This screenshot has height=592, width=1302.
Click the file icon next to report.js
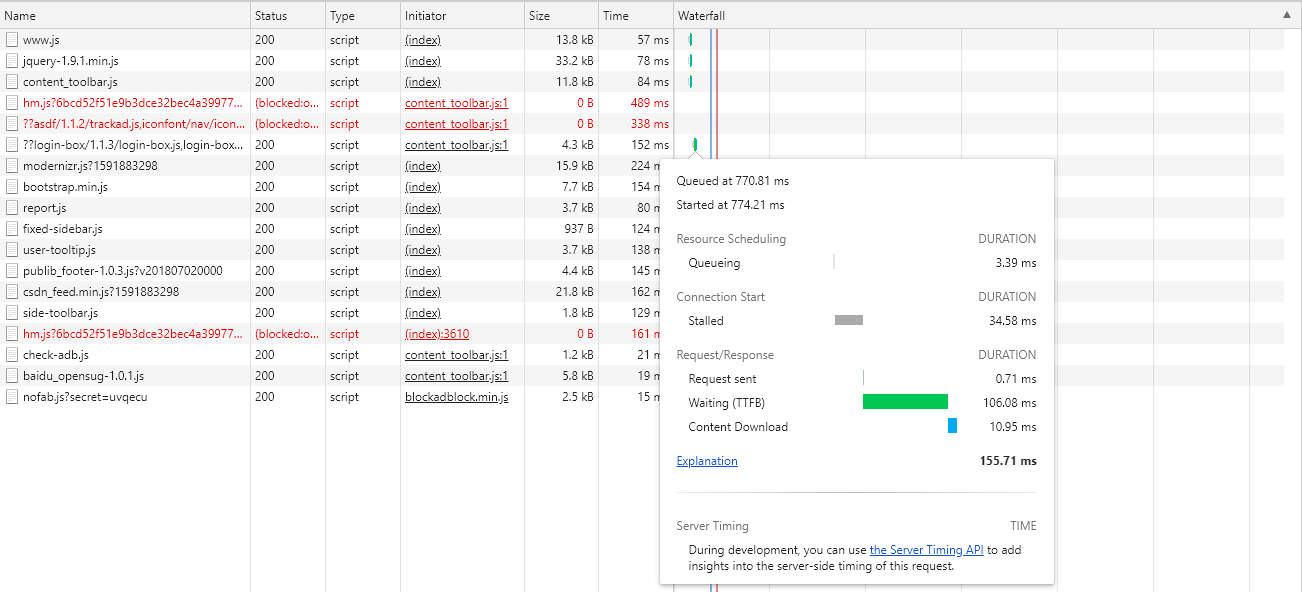coord(12,208)
